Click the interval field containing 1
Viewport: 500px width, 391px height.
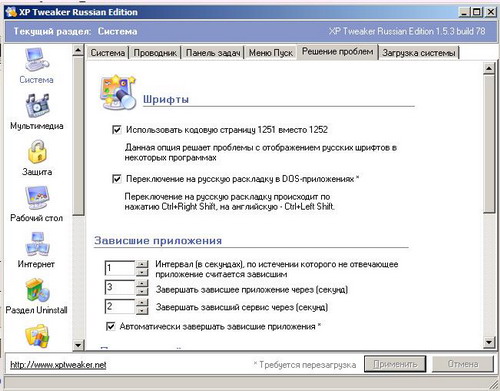[x=120, y=268]
